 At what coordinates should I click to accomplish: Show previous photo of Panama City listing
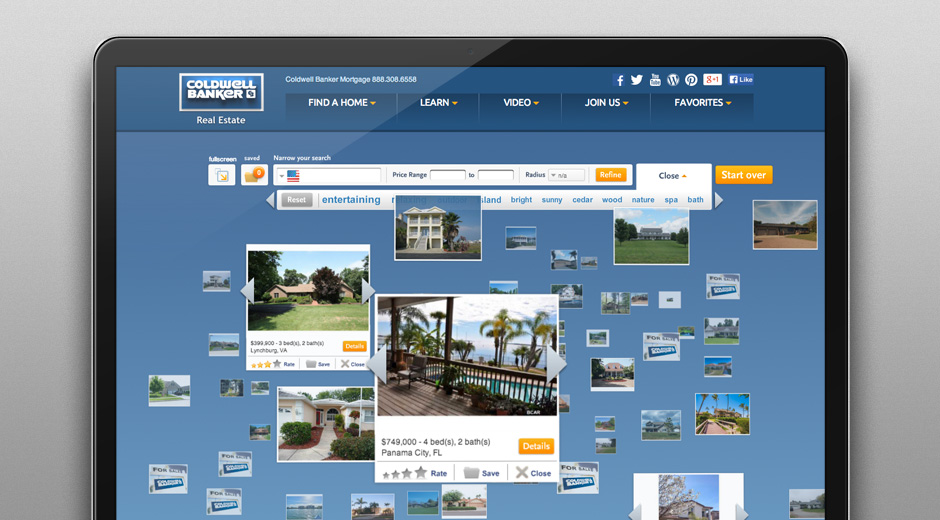376,364
